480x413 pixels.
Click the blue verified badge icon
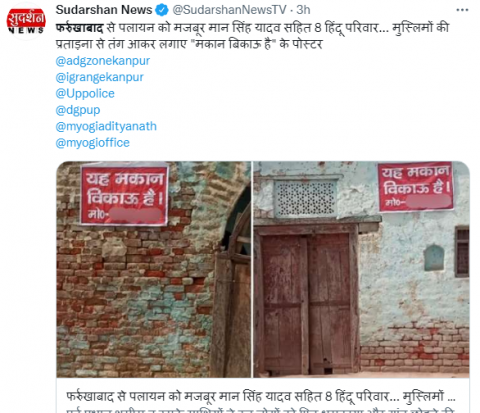[x=162, y=10]
